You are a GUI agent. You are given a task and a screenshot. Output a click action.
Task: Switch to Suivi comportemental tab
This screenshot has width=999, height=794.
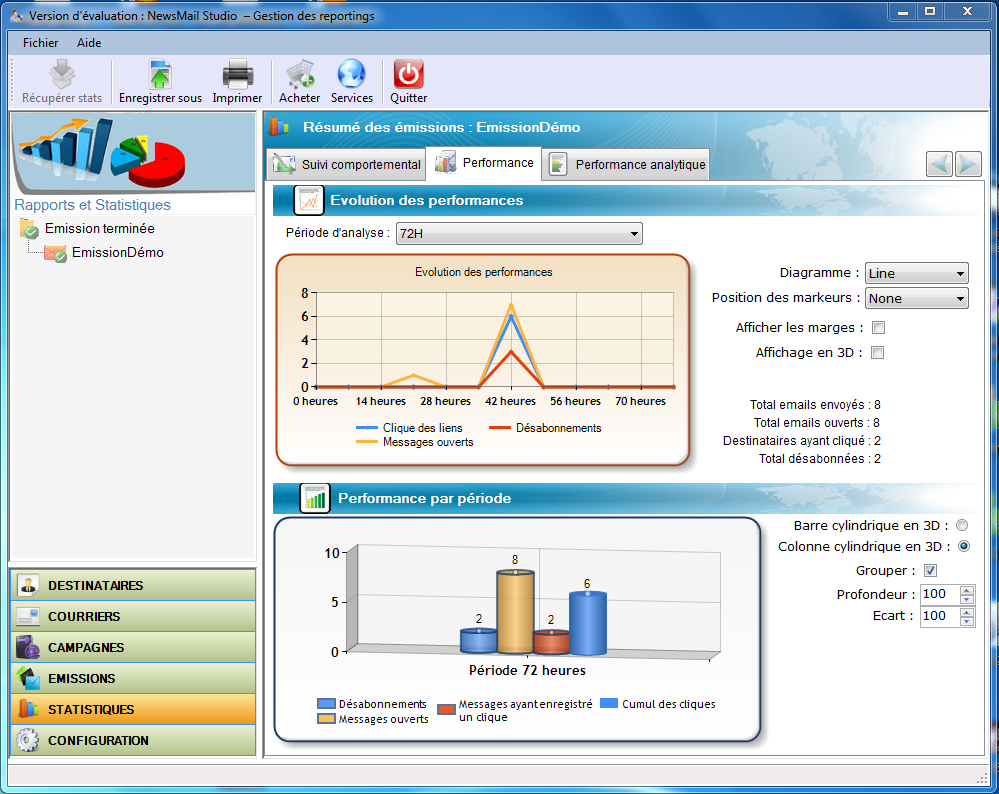tap(347, 164)
